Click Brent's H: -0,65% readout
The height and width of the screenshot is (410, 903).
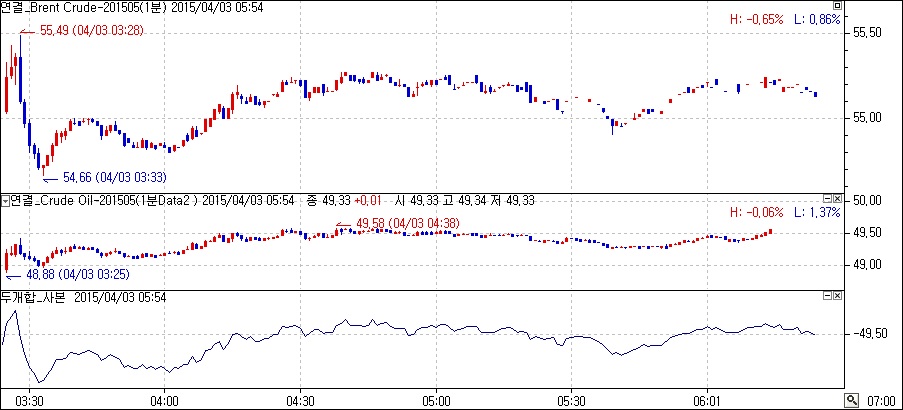tap(755, 19)
